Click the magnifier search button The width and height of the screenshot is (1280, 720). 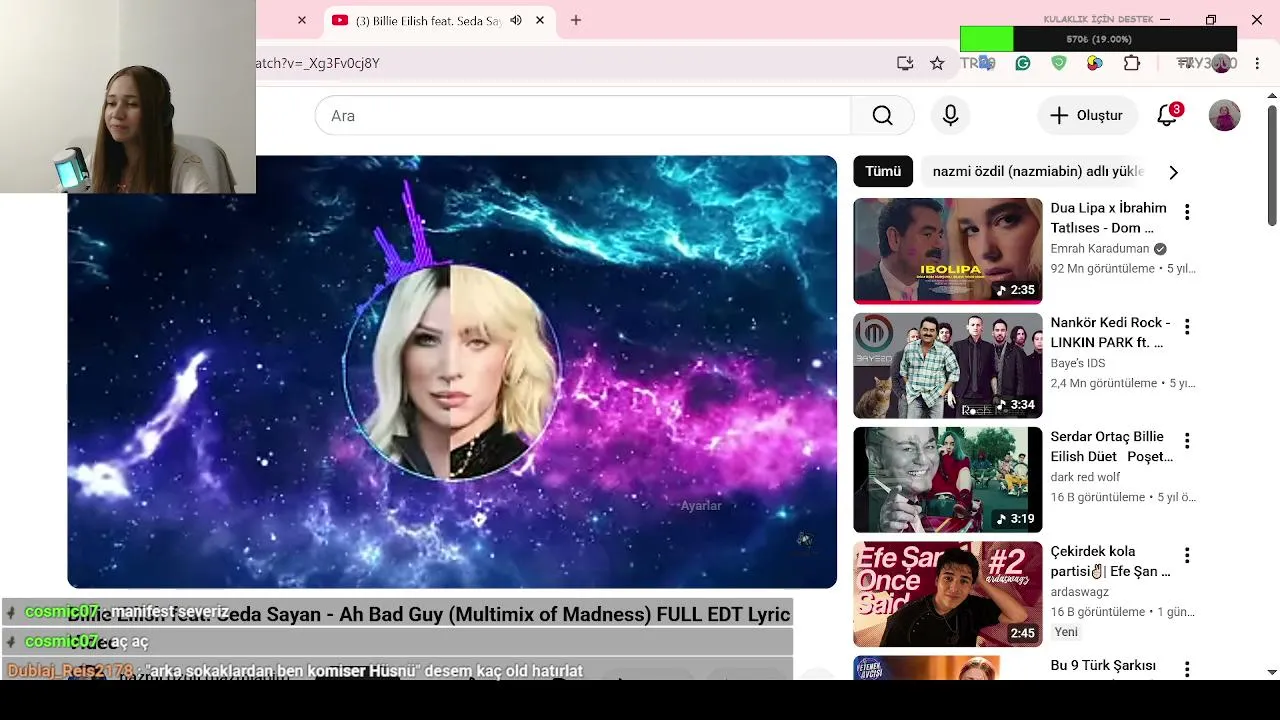coord(882,115)
